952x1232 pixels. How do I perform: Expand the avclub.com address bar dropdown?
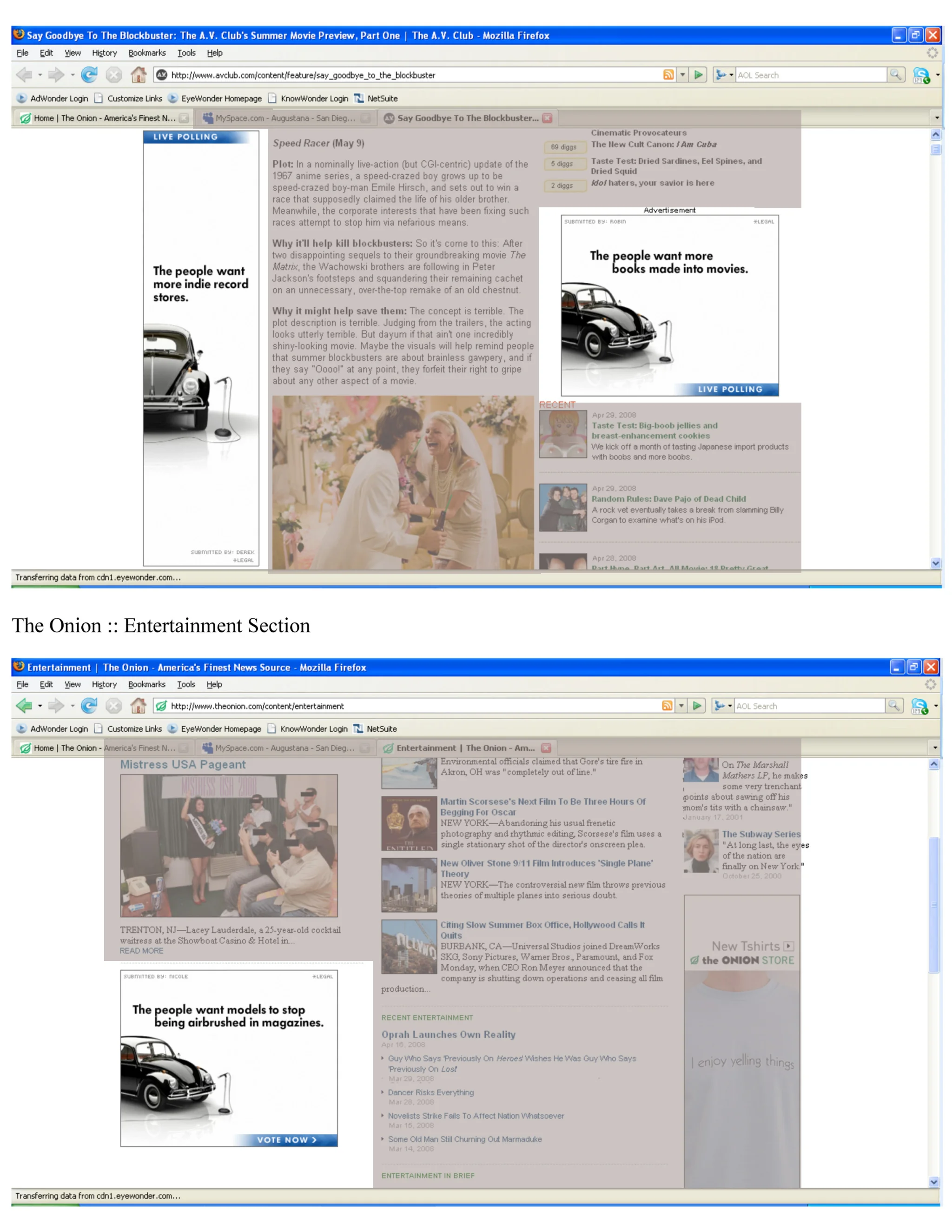tap(682, 75)
